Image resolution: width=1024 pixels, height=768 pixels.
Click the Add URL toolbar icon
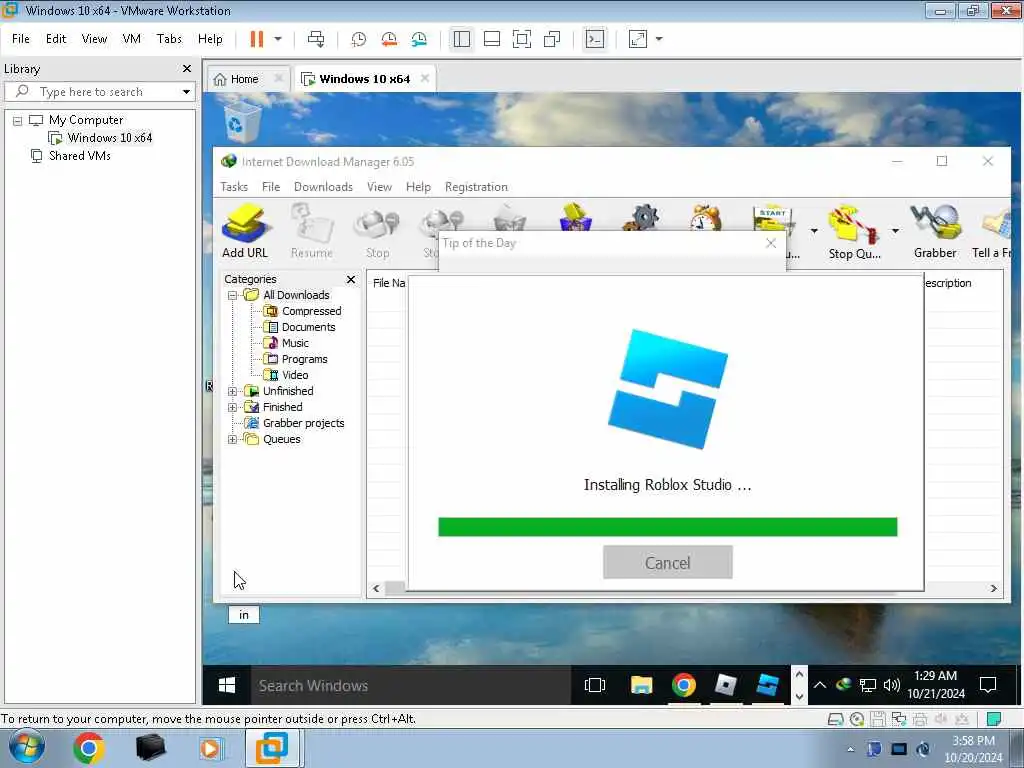pos(245,232)
